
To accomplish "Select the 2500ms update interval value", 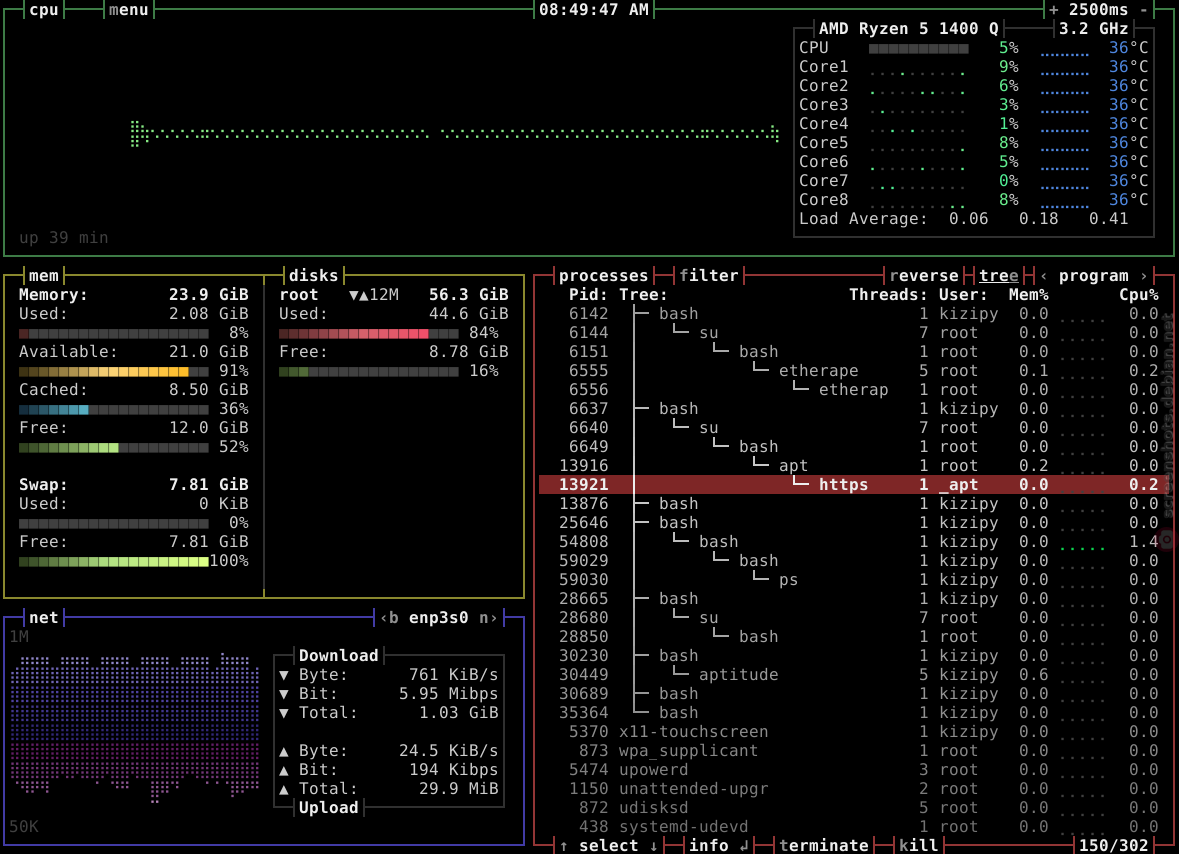I will 1099,10.
